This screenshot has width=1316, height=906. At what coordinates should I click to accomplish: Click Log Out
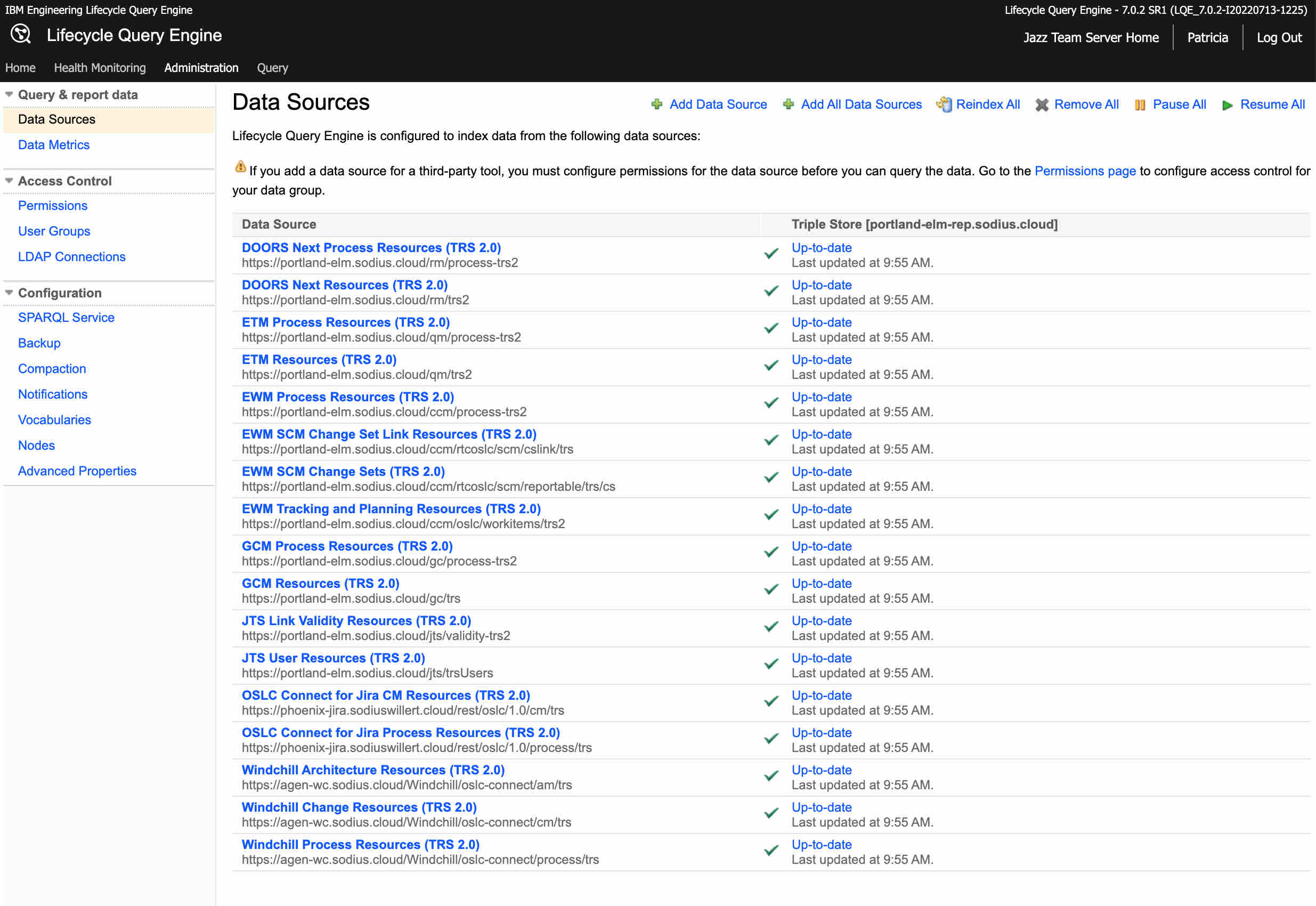point(1279,37)
